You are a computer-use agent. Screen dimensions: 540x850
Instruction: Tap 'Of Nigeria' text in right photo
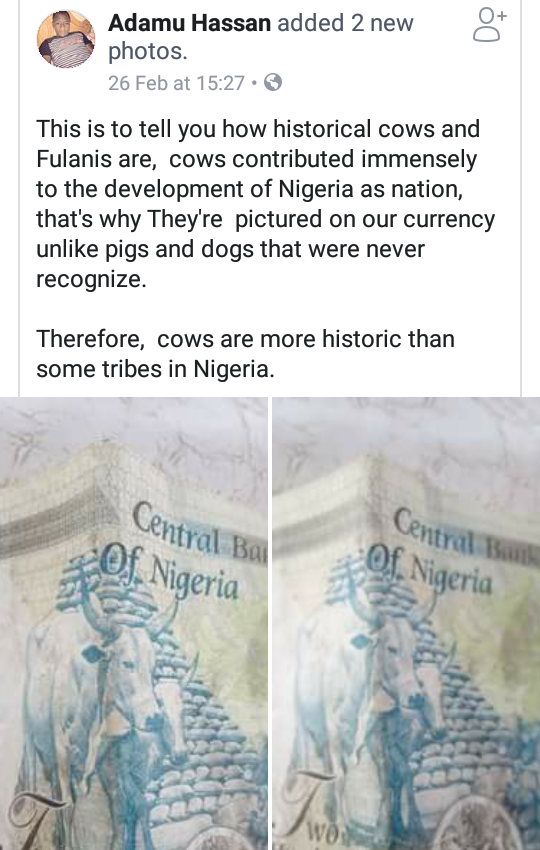click(x=428, y=567)
